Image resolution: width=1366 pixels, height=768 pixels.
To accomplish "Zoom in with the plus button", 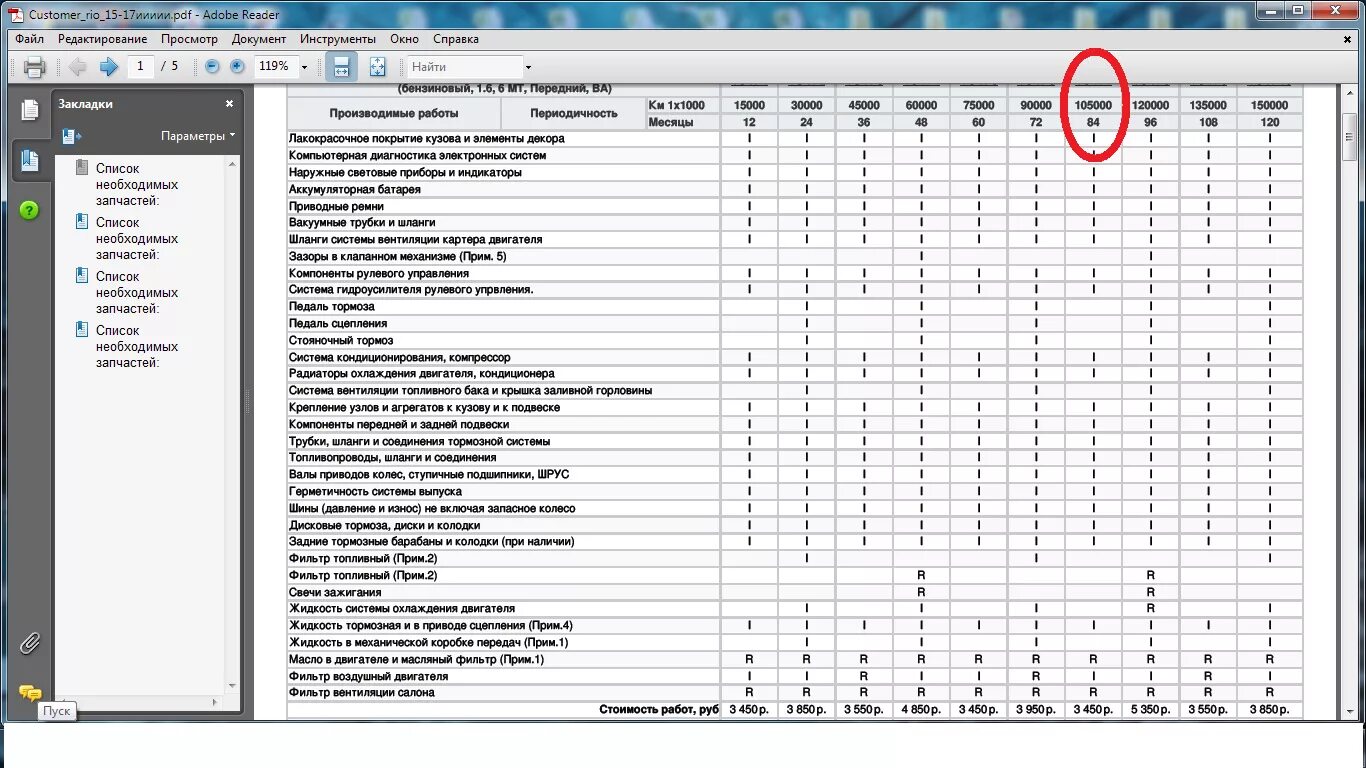I will (237, 66).
